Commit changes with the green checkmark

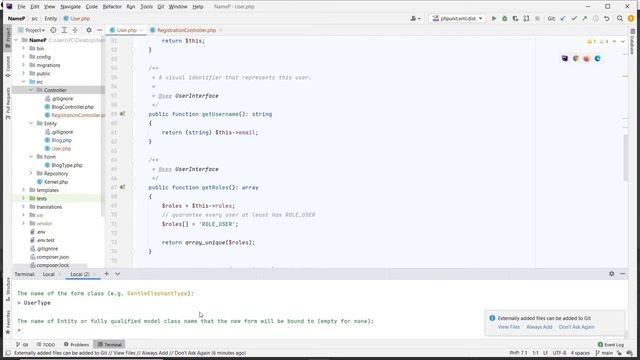tap(574, 18)
